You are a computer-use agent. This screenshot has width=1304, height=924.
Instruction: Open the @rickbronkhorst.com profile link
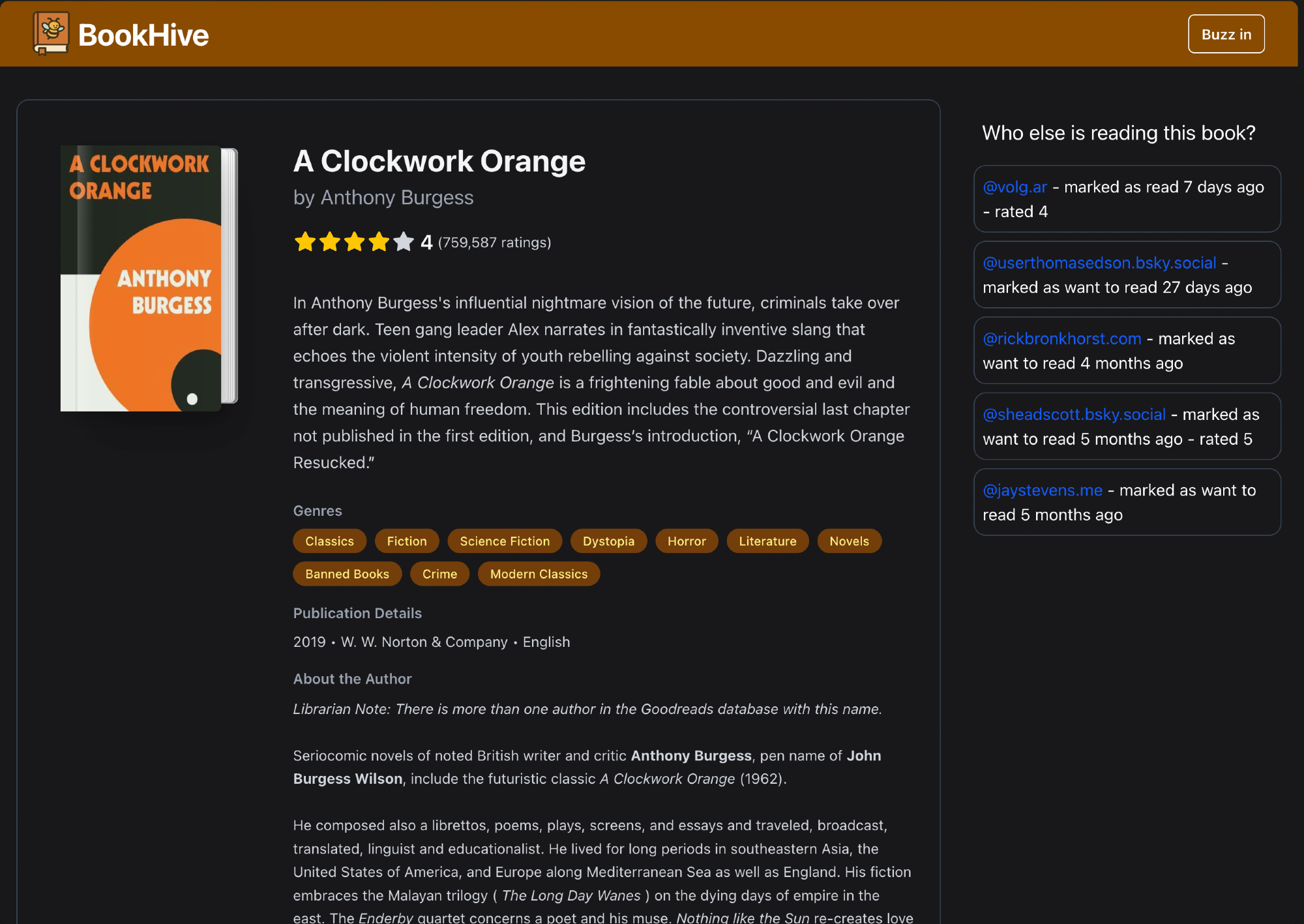(x=1061, y=338)
